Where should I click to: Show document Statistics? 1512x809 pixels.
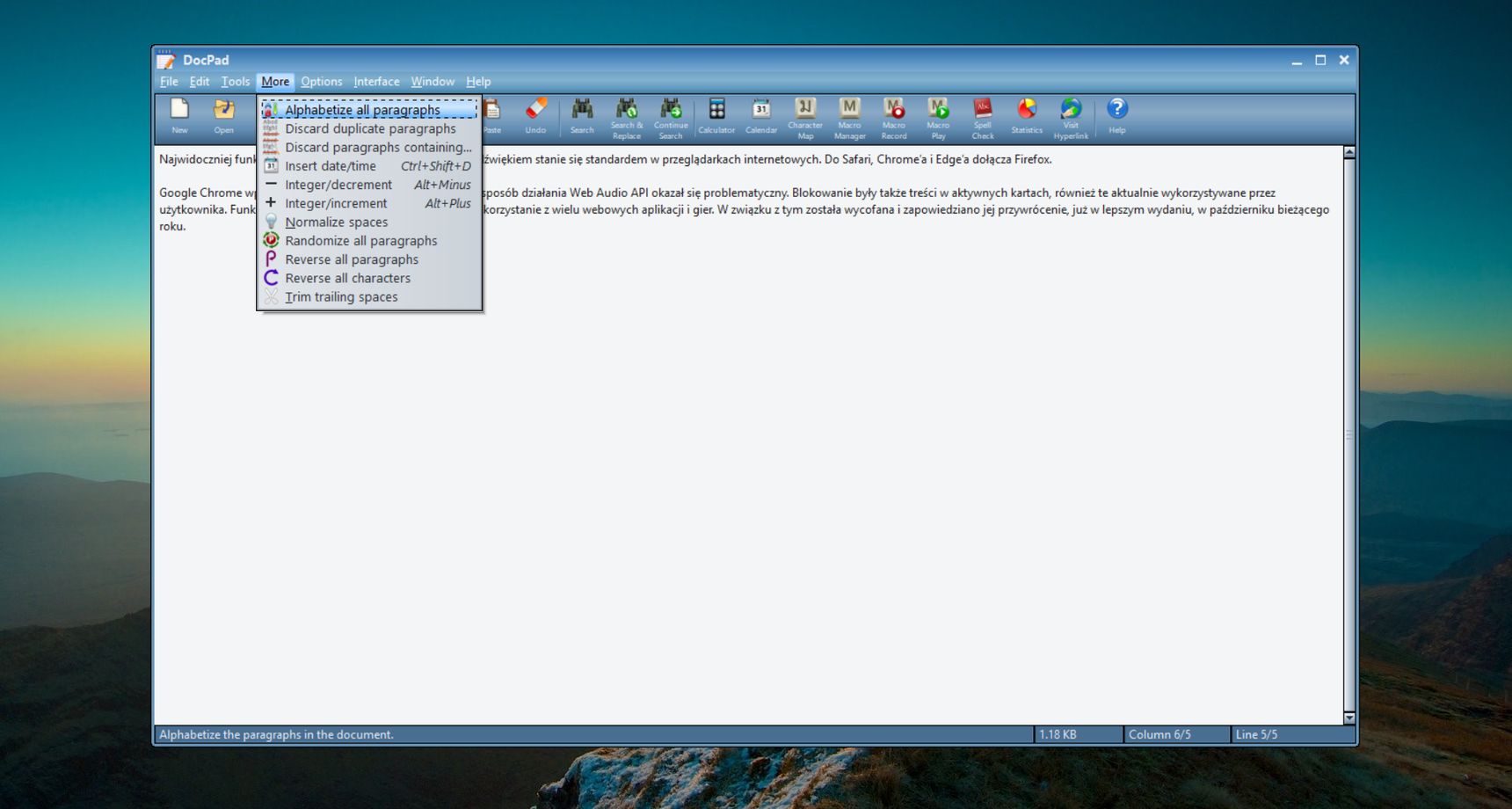pos(1027,117)
